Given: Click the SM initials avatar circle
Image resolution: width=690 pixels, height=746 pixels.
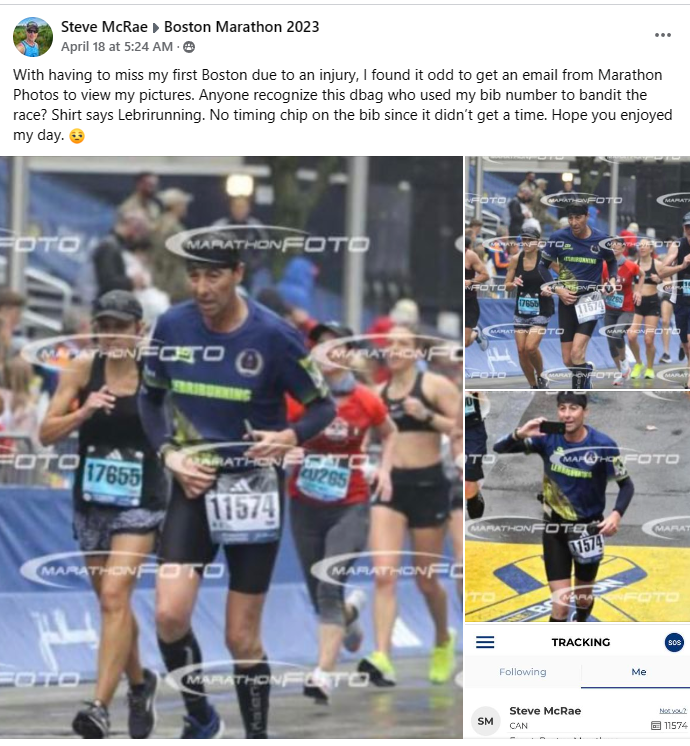Looking at the screenshot, I should point(485,721).
